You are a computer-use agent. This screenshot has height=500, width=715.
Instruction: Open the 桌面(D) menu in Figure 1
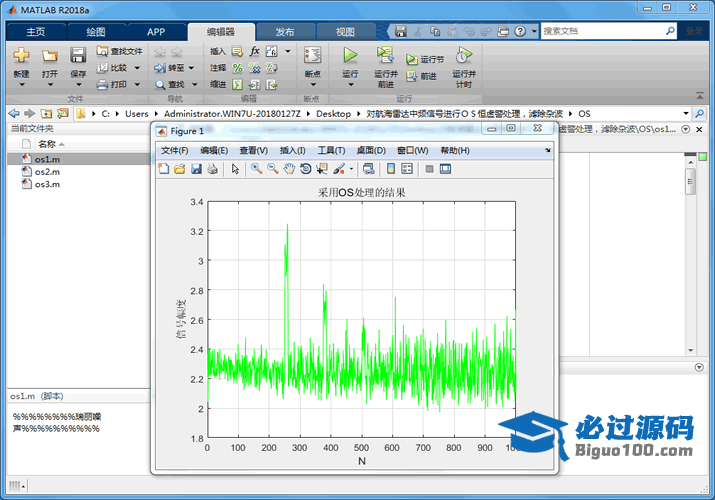371,150
